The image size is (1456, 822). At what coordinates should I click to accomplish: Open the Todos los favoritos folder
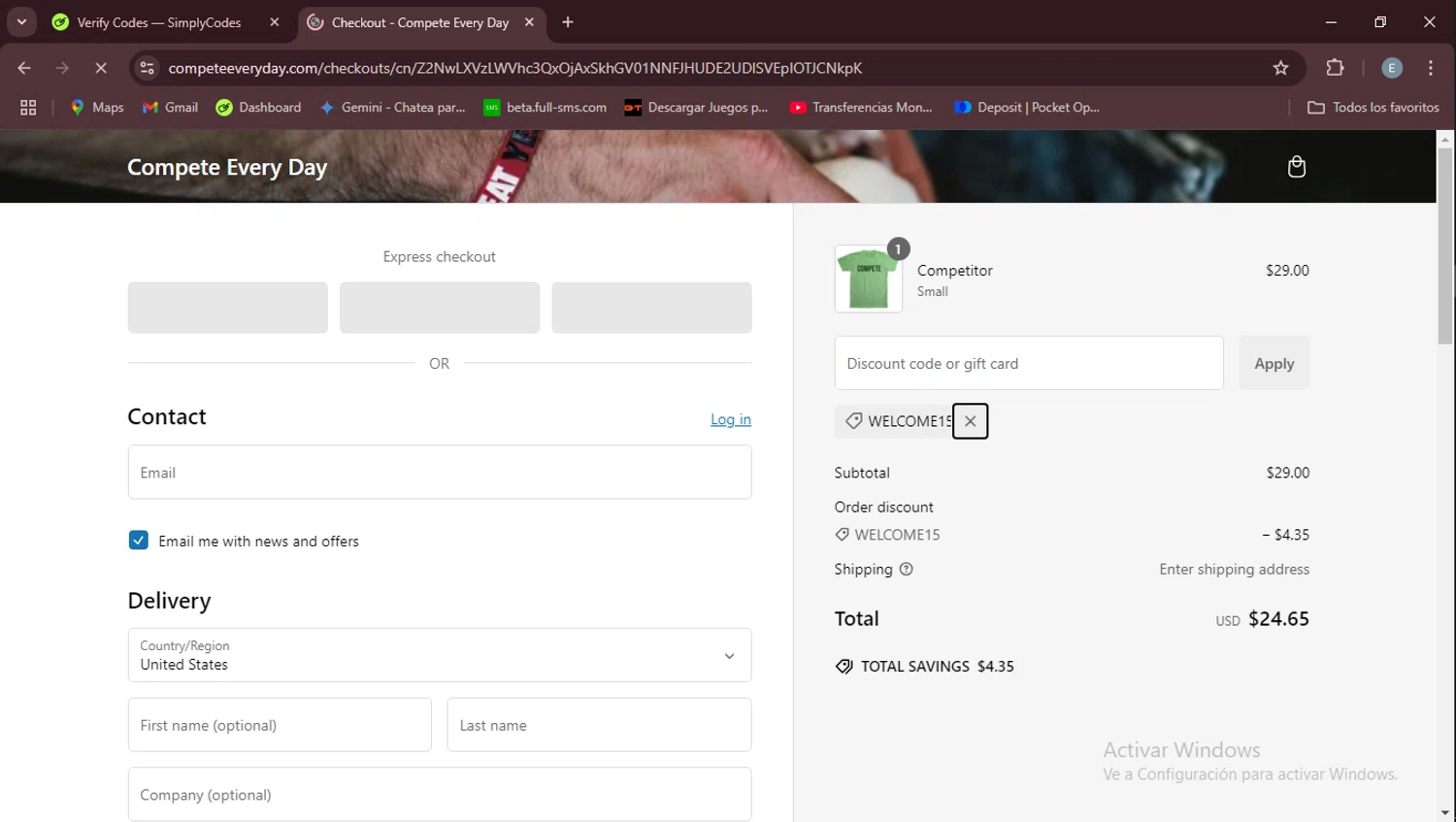click(x=1373, y=108)
